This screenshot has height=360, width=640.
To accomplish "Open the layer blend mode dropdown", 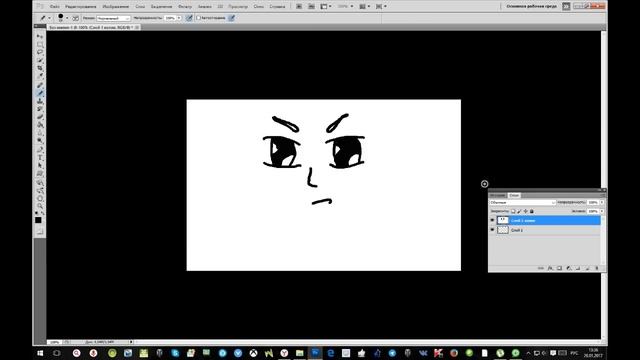I will click(x=523, y=202).
